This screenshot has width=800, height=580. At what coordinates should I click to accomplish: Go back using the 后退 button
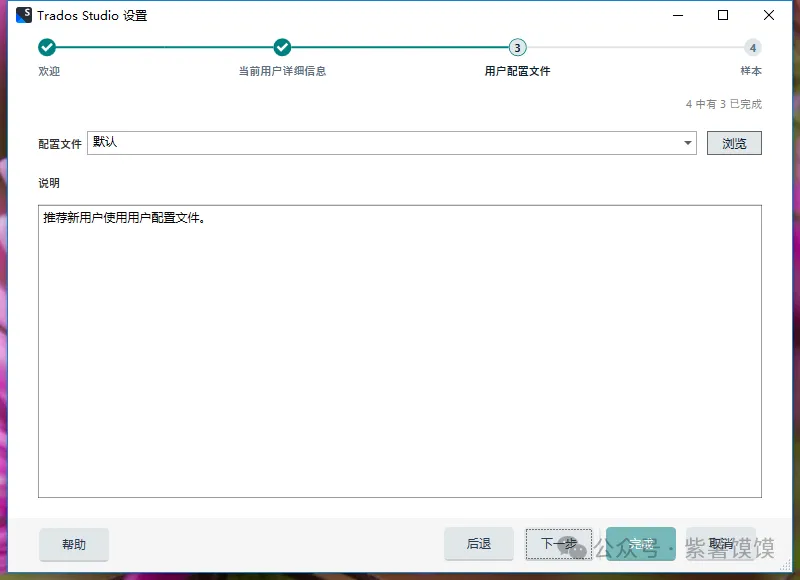(x=479, y=545)
